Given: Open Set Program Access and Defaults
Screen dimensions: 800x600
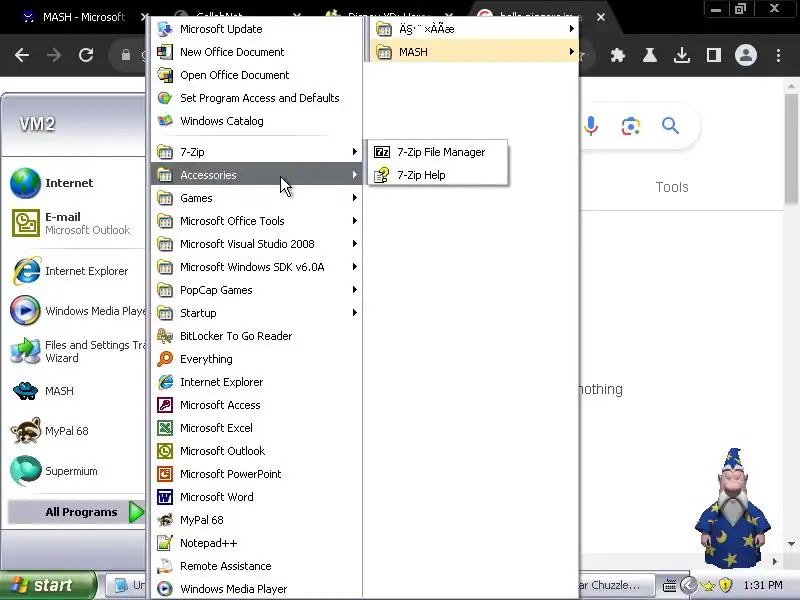Looking at the screenshot, I should tap(256, 98).
